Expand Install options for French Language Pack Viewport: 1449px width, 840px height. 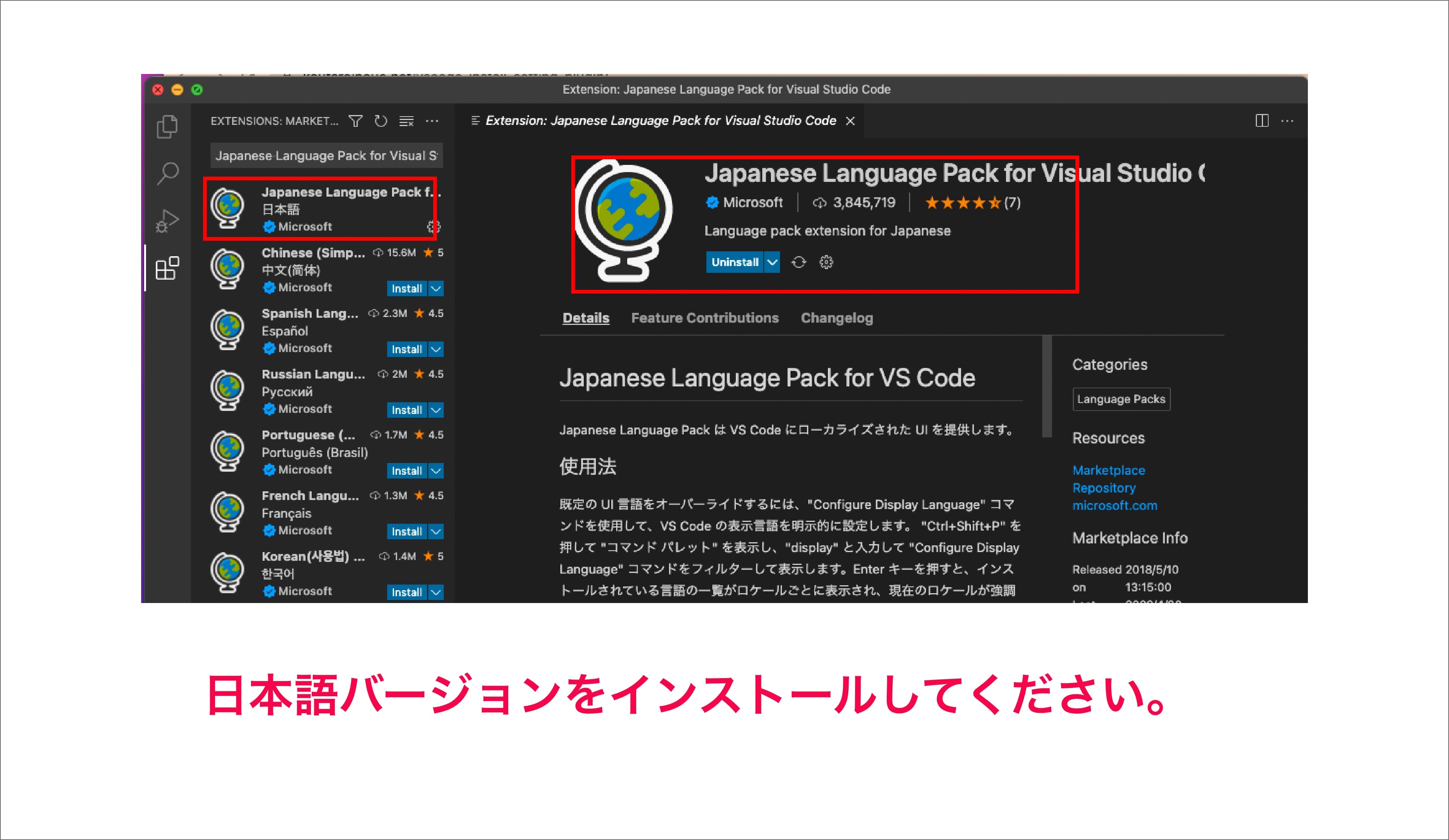click(x=436, y=532)
